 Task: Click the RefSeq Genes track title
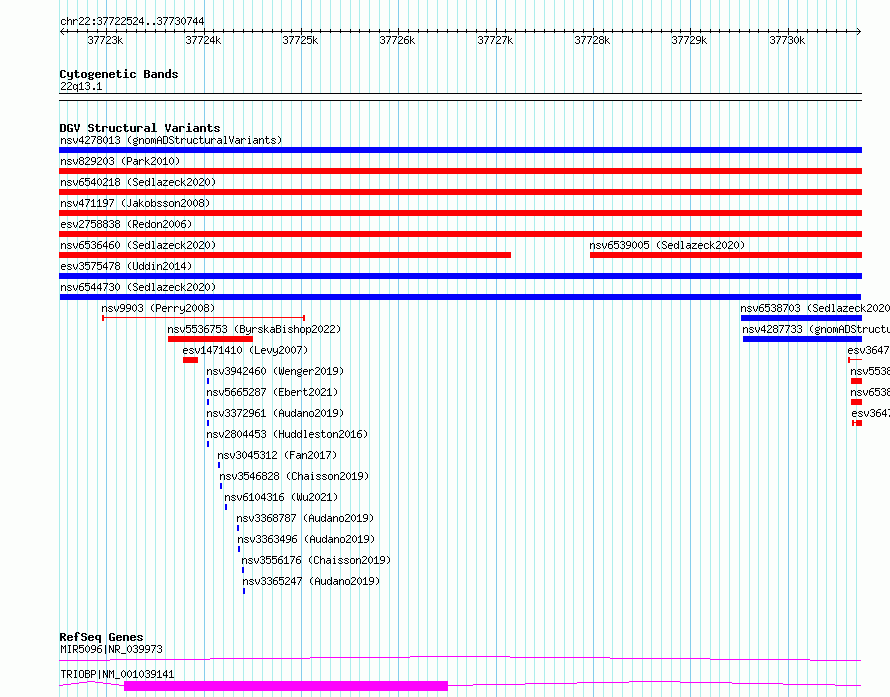tap(101, 637)
